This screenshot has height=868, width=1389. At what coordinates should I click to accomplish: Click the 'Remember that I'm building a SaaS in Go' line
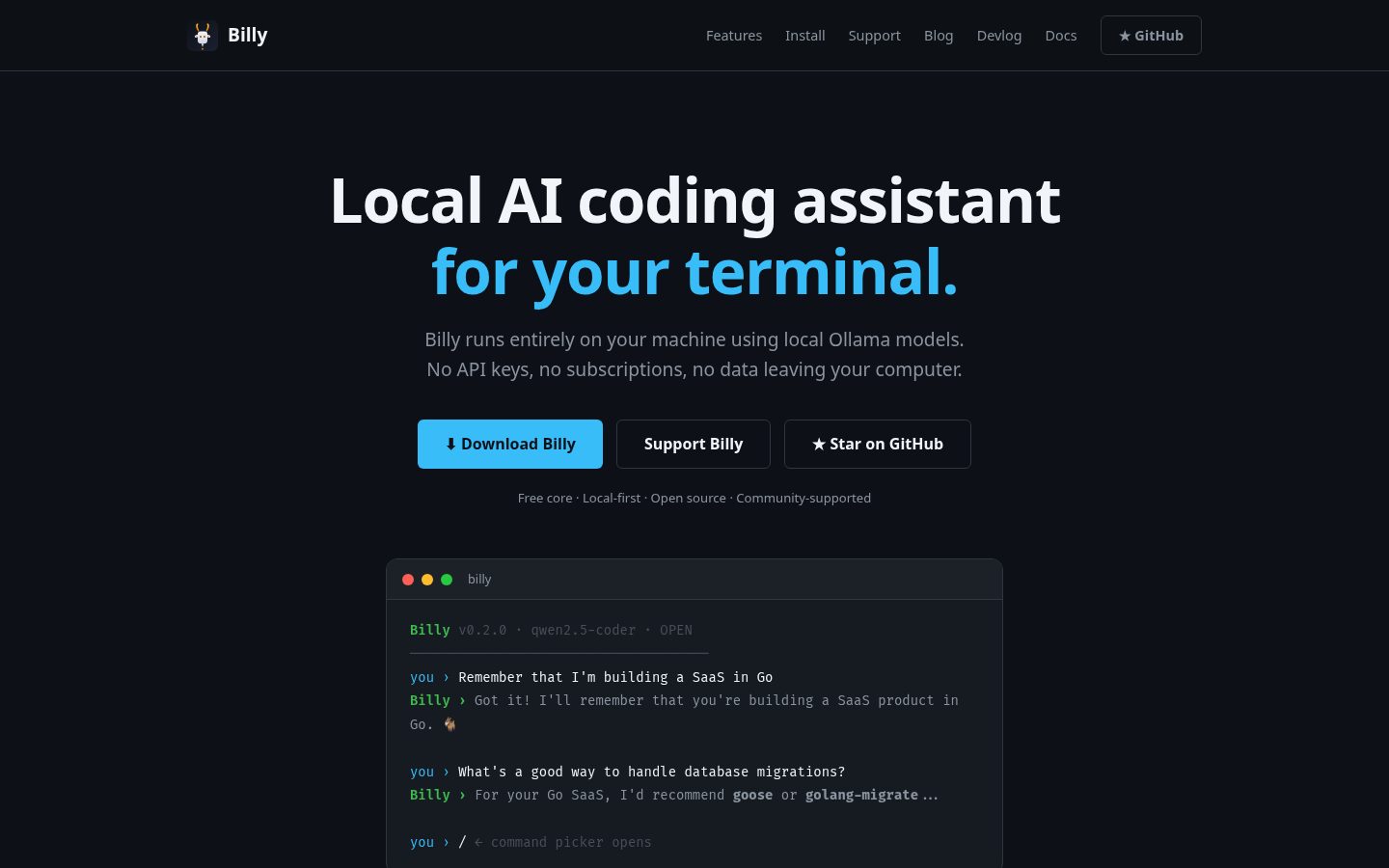click(615, 677)
